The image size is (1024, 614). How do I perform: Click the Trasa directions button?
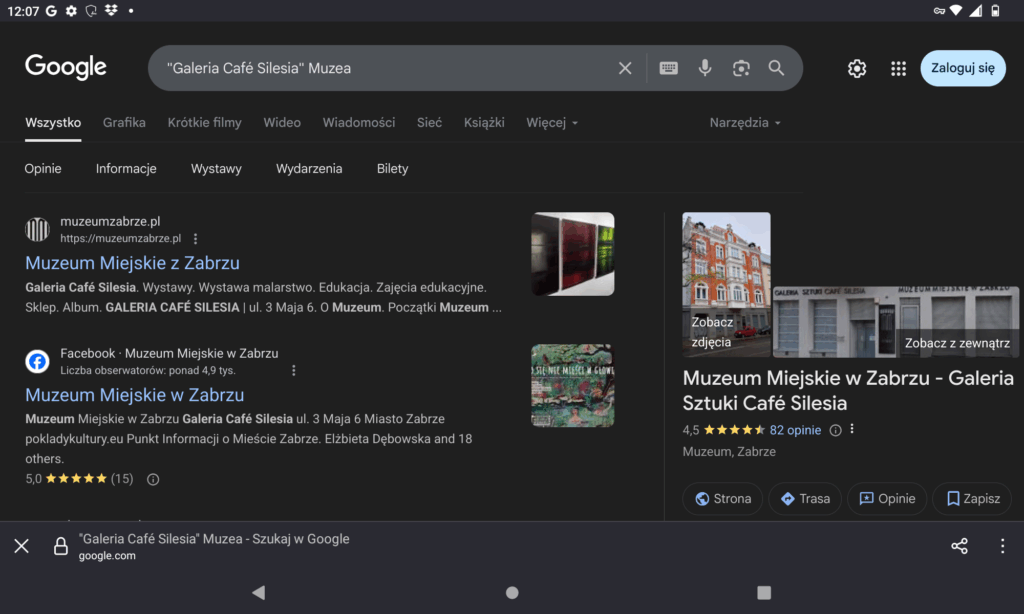(x=805, y=498)
